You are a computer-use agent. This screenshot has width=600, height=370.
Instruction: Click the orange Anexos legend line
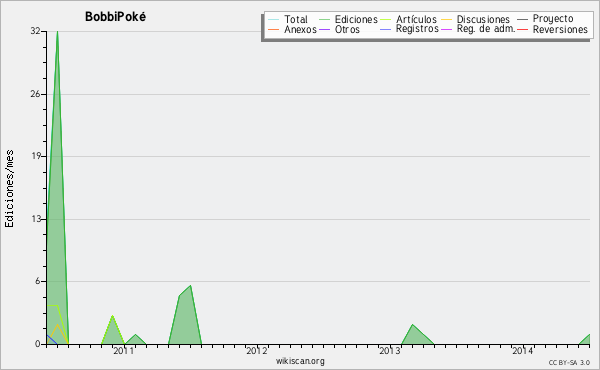[x=274, y=29]
